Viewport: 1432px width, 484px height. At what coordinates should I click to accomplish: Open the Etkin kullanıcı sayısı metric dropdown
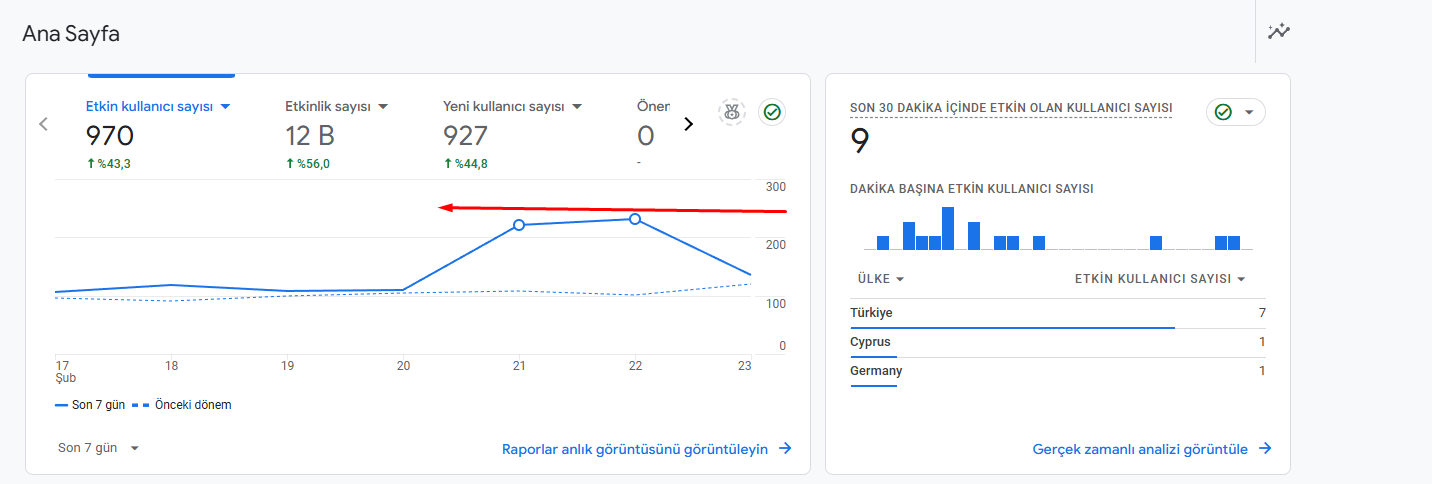pyautogui.click(x=159, y=106)
